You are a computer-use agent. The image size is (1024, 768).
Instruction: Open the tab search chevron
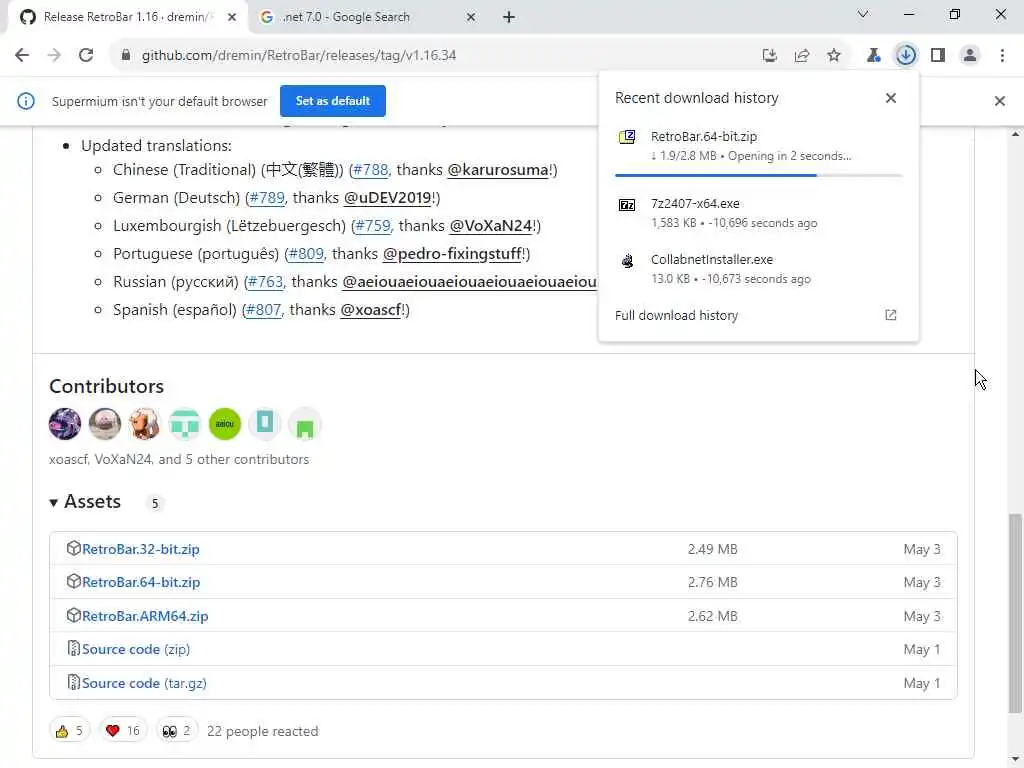pyautogui.click(x=863, y=14)
